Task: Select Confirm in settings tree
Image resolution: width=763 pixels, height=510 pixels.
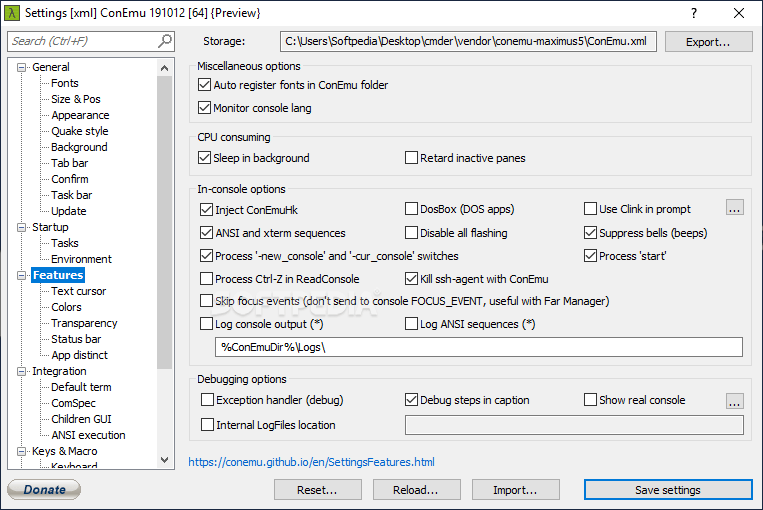Action: 70,179
